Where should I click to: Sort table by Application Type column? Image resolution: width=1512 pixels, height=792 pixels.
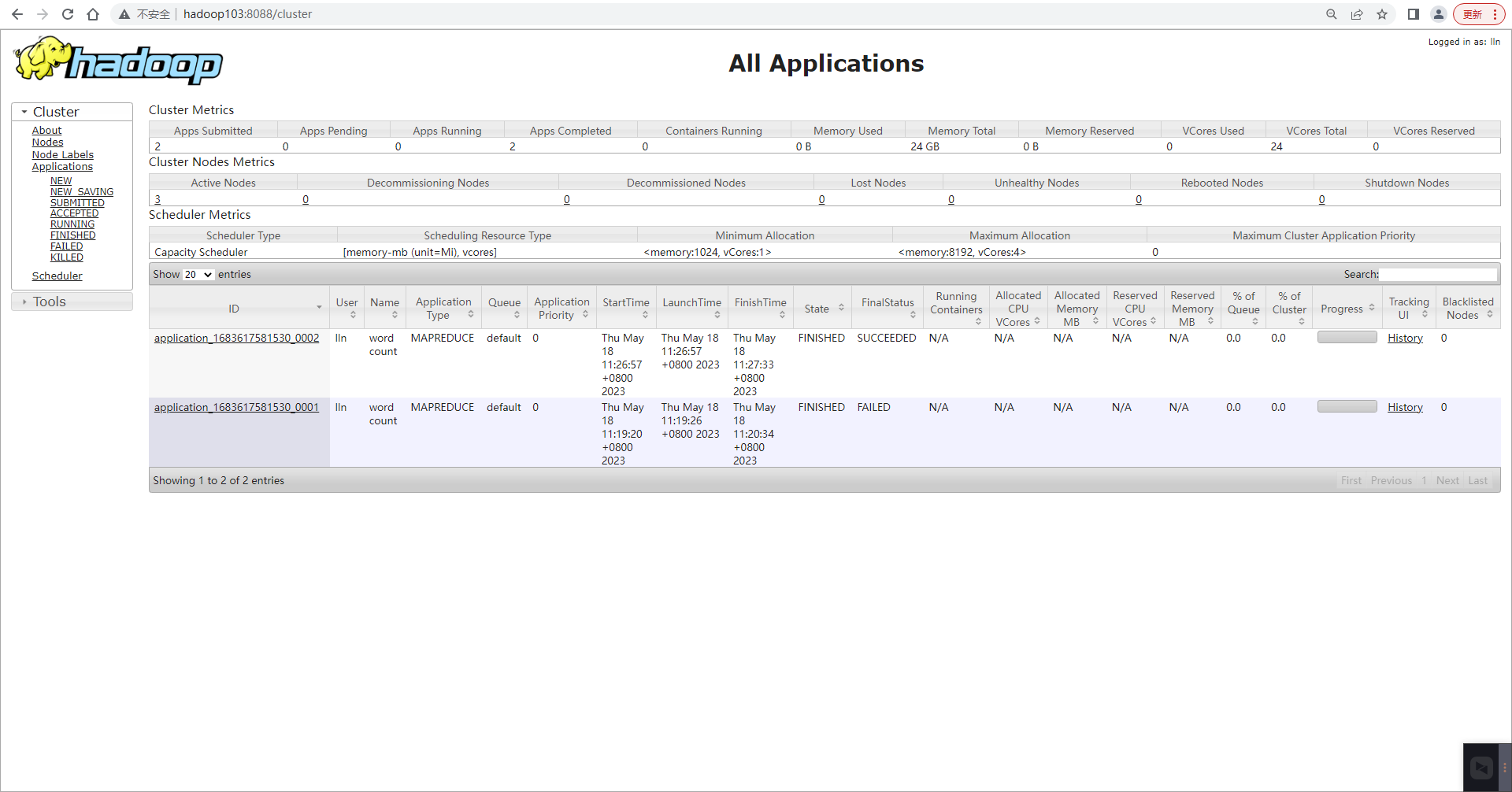(444, 309)
